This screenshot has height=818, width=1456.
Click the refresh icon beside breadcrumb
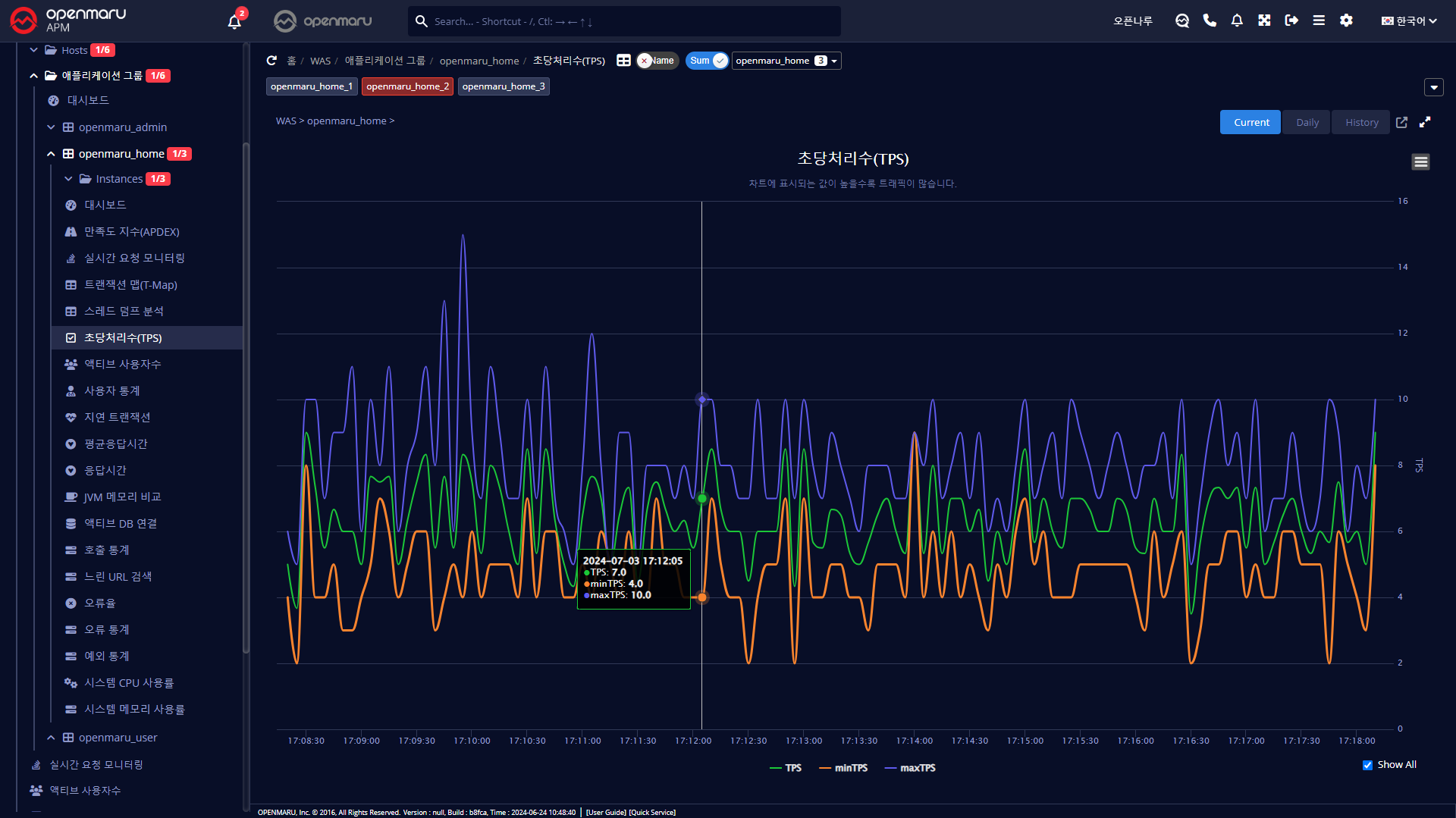(271, 61)
